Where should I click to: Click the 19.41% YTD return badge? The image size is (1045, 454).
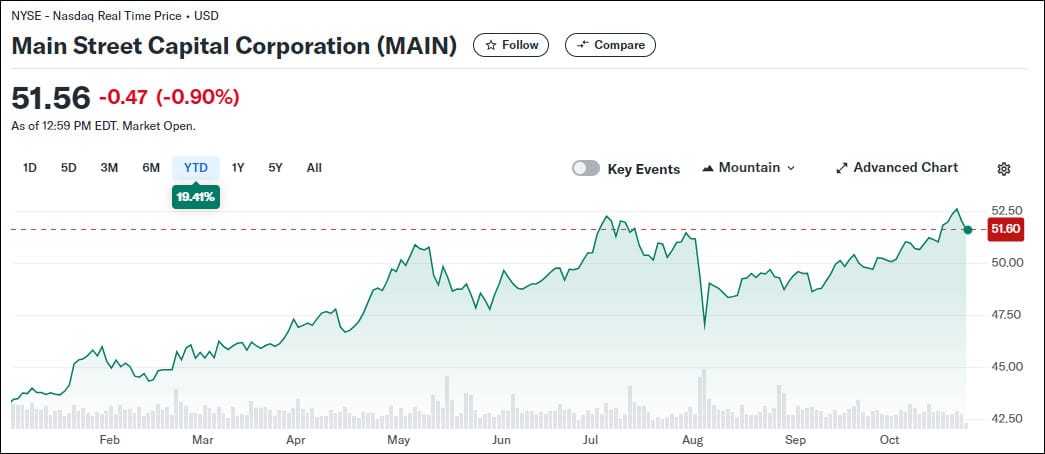196,197
